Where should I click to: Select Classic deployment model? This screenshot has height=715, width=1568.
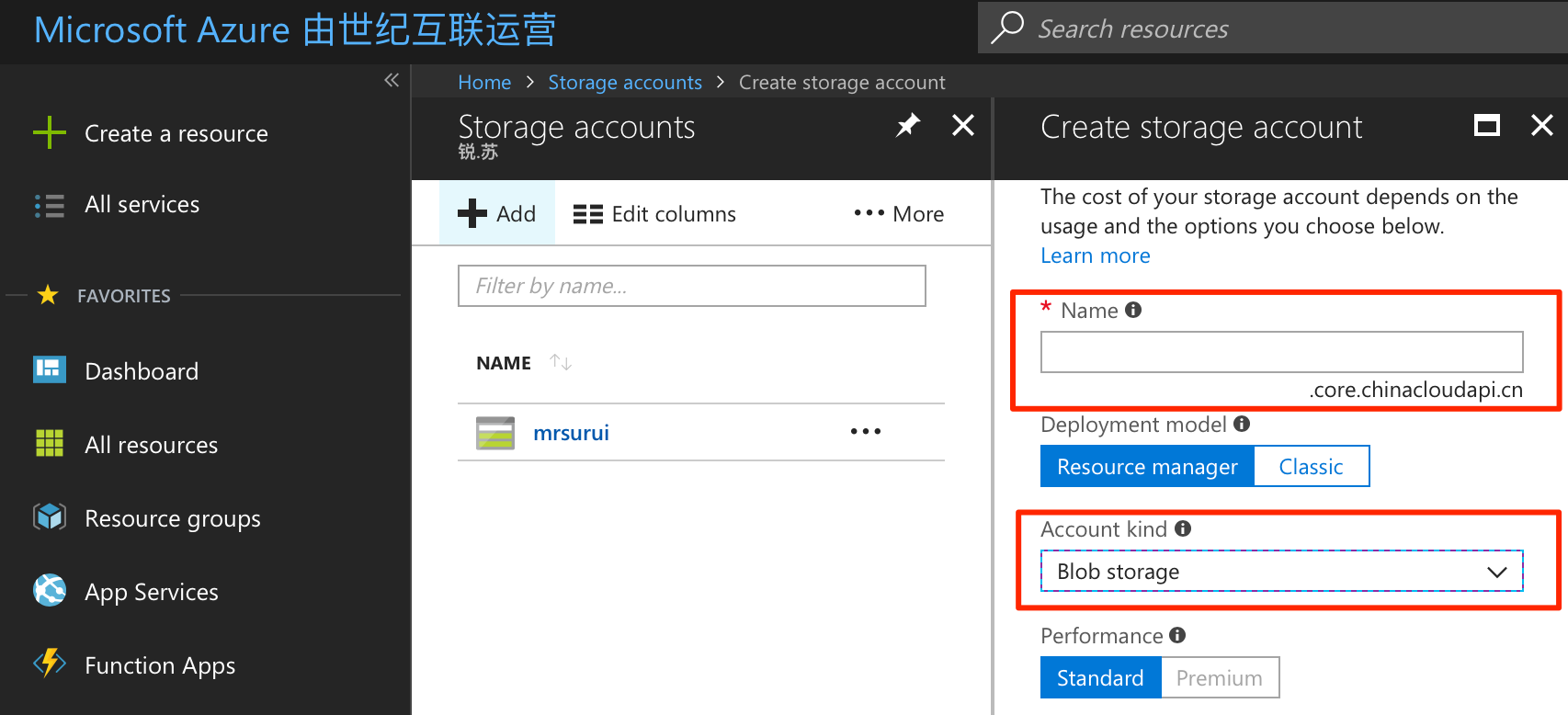(x=1312, y=466)
